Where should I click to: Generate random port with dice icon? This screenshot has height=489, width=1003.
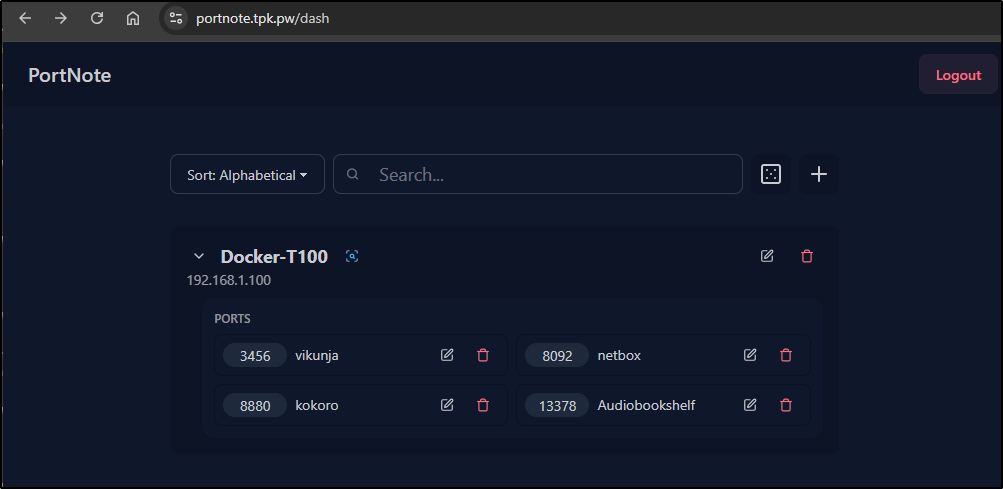click(771, 174)
